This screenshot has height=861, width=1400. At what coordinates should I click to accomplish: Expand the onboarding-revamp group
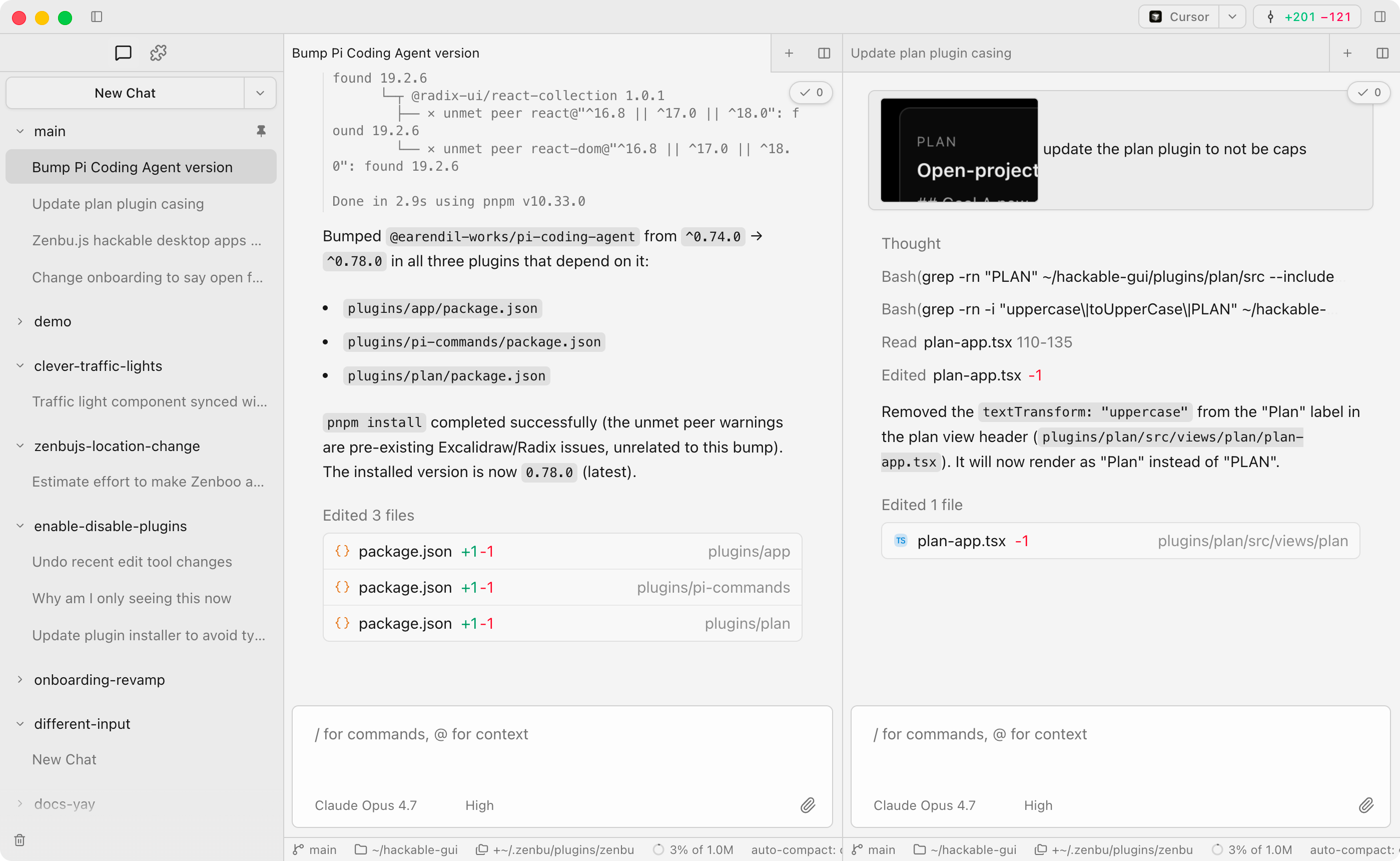20,679
